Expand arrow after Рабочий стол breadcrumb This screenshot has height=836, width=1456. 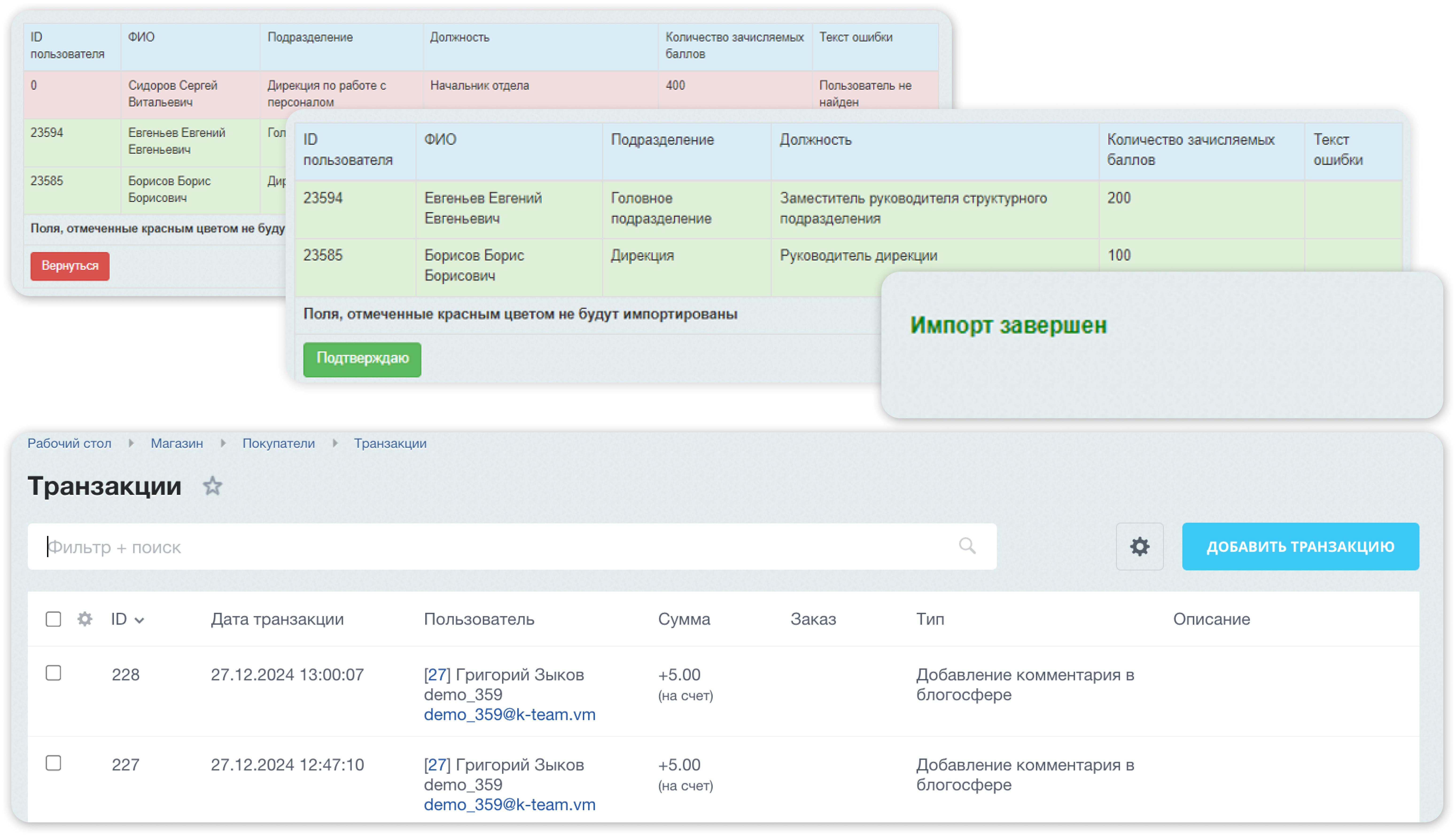(131, 443)
